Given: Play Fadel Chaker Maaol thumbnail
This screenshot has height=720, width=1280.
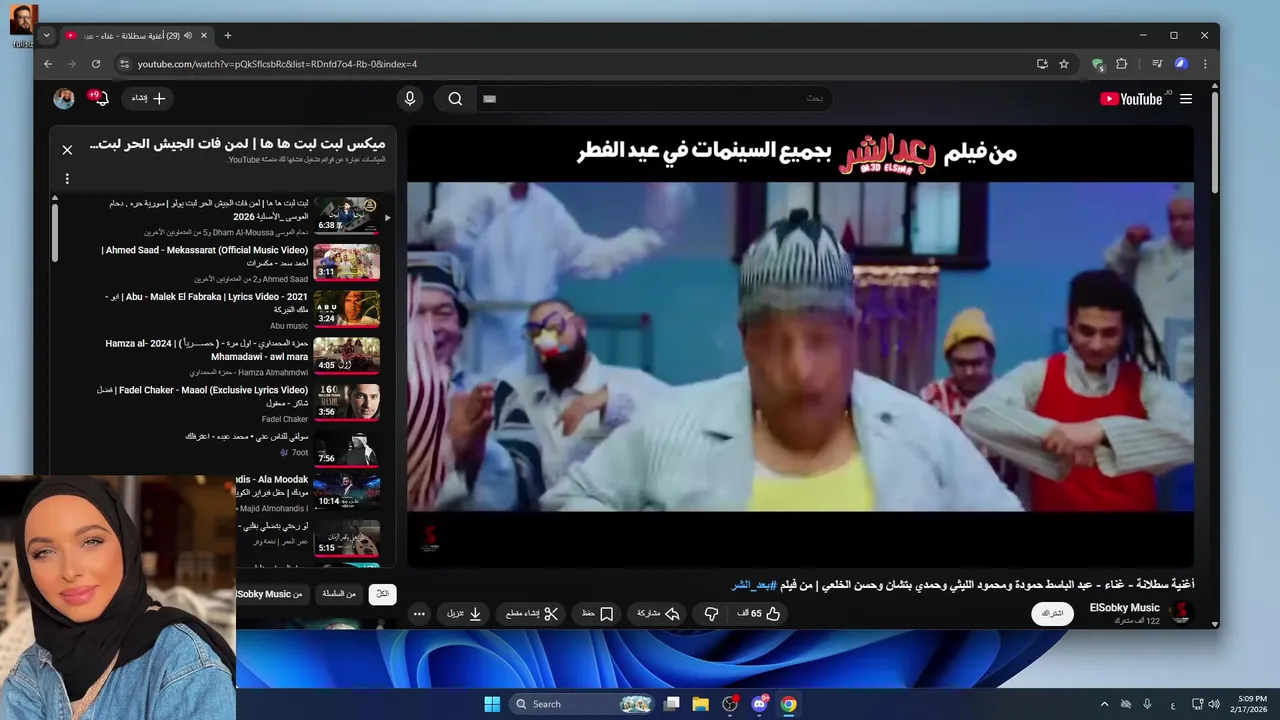Looking at the screenshot, I should (x=346, y=401).
